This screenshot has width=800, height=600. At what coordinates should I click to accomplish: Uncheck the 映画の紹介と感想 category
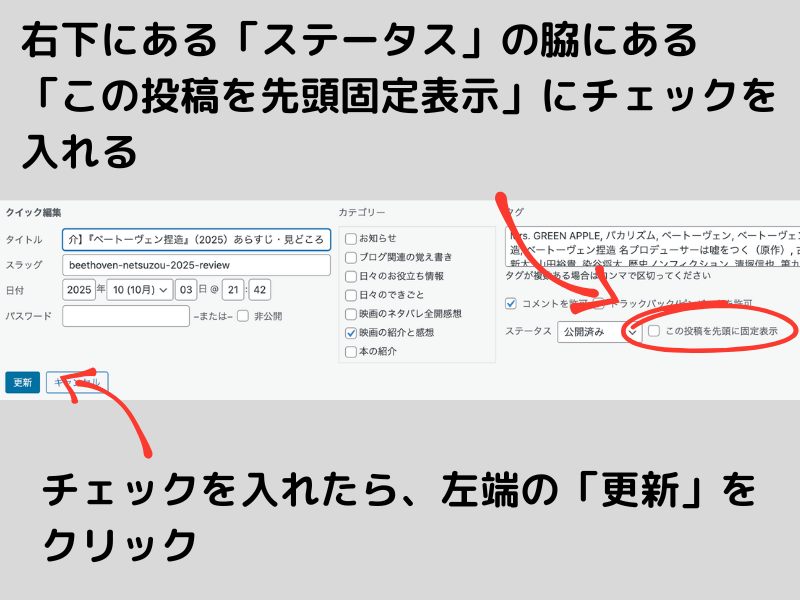(x=350, y=333)
